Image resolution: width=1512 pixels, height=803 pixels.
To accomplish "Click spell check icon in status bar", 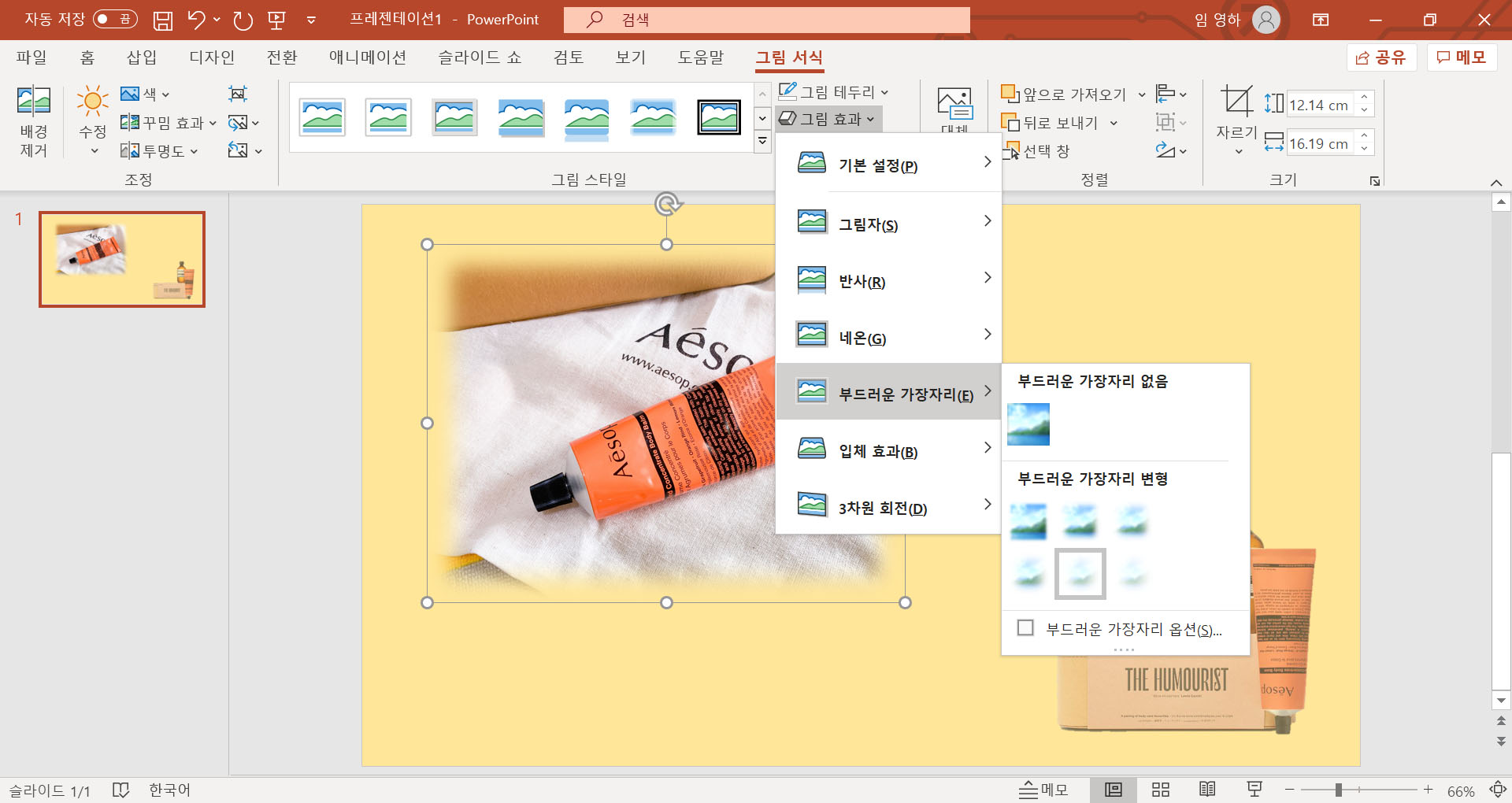I will tap(120, 790).
